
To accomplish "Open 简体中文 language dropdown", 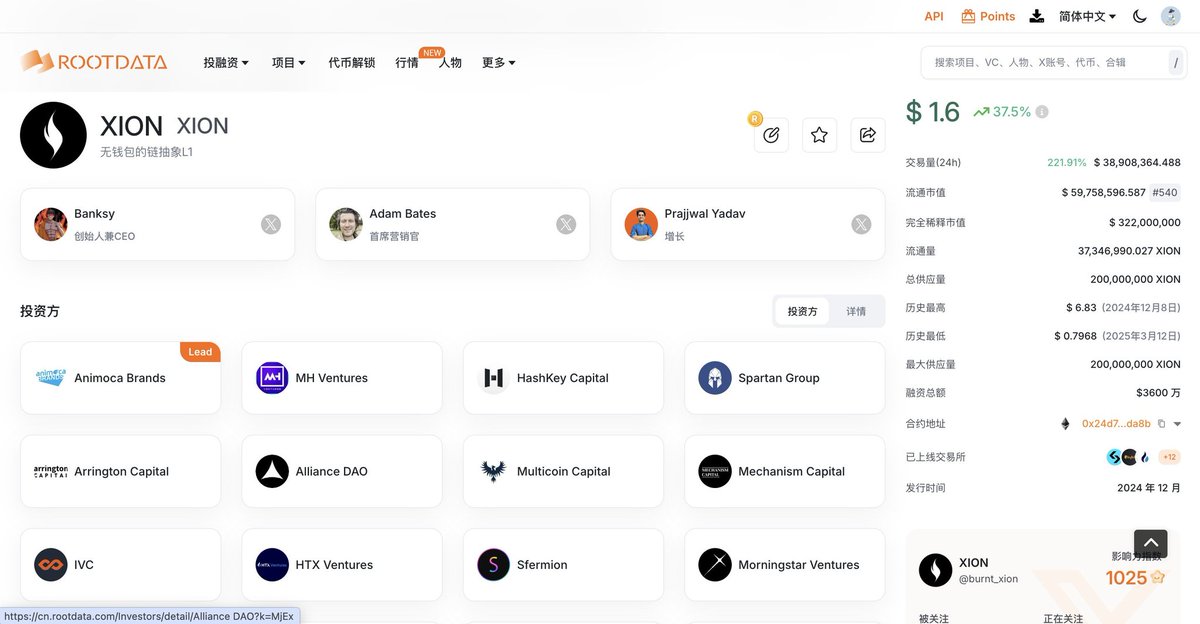I will tap(1088, 16).
